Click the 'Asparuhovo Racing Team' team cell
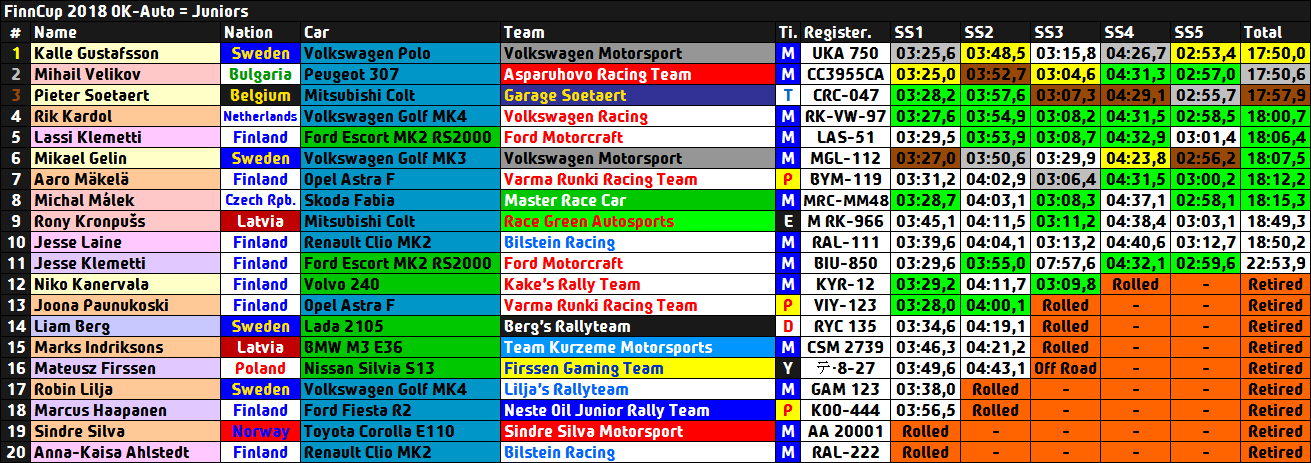1311x463 pixels. pyautogui.click(x=637, y=74)
